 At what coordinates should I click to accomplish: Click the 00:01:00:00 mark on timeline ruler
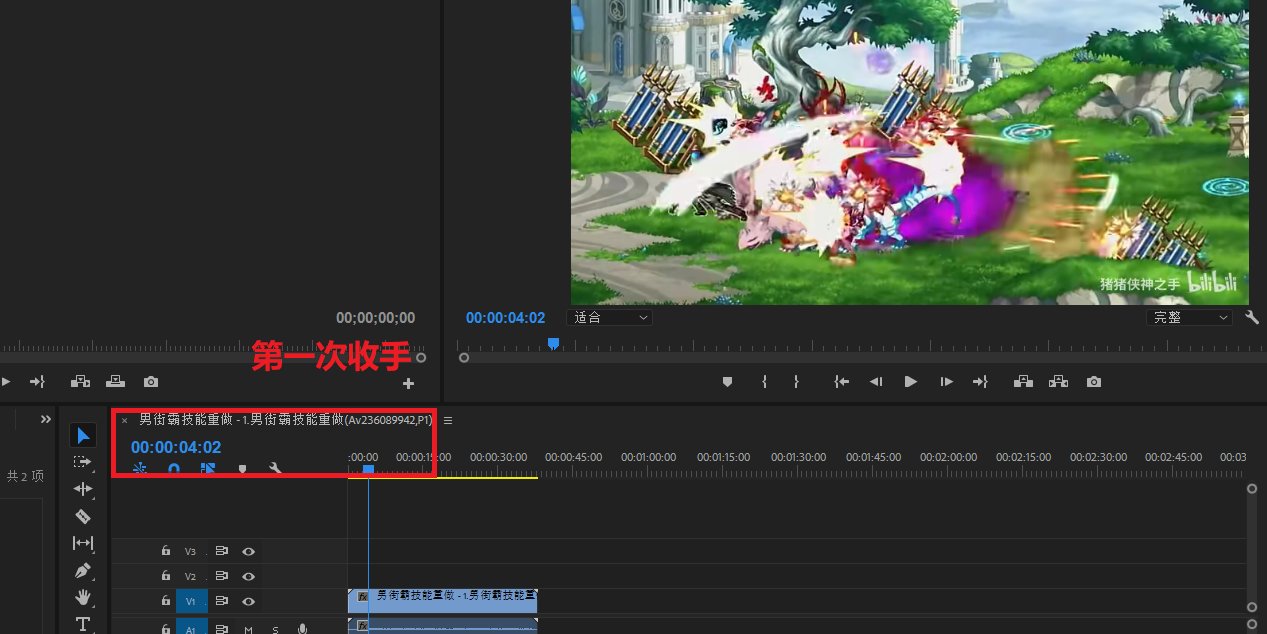point(648,457)
